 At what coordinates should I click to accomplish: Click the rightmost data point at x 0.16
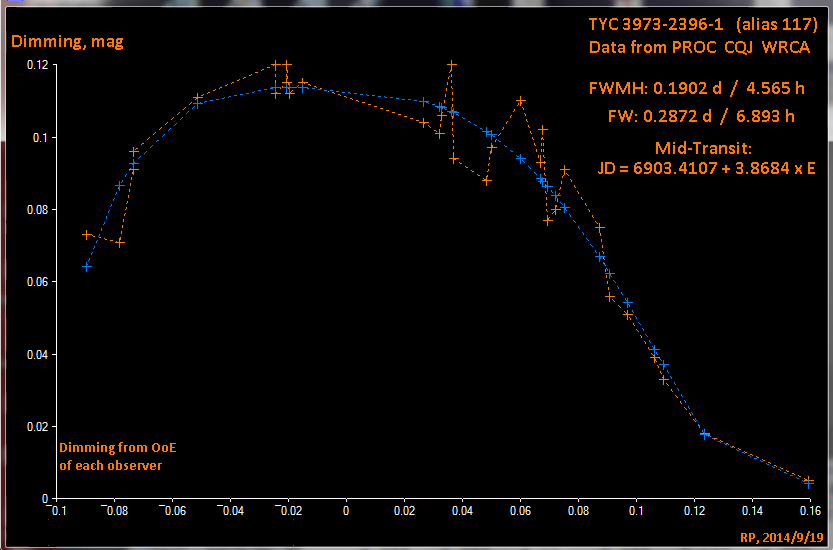coord(808,482)
